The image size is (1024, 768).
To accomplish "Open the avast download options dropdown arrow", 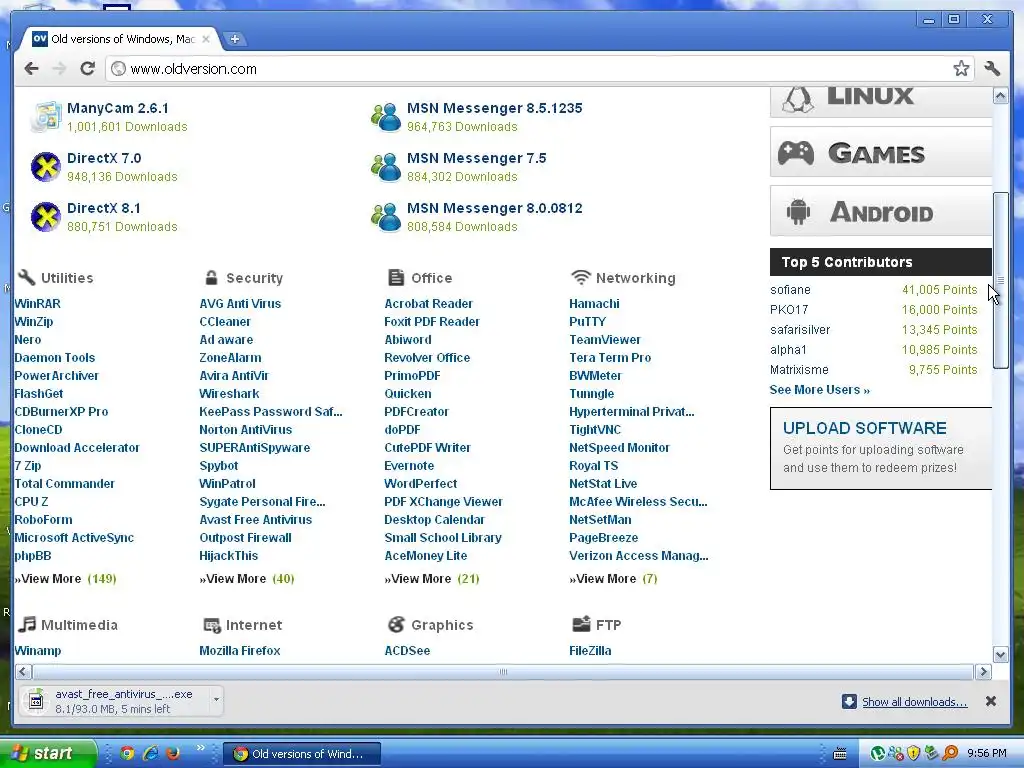I will click(x=216, y=700).
